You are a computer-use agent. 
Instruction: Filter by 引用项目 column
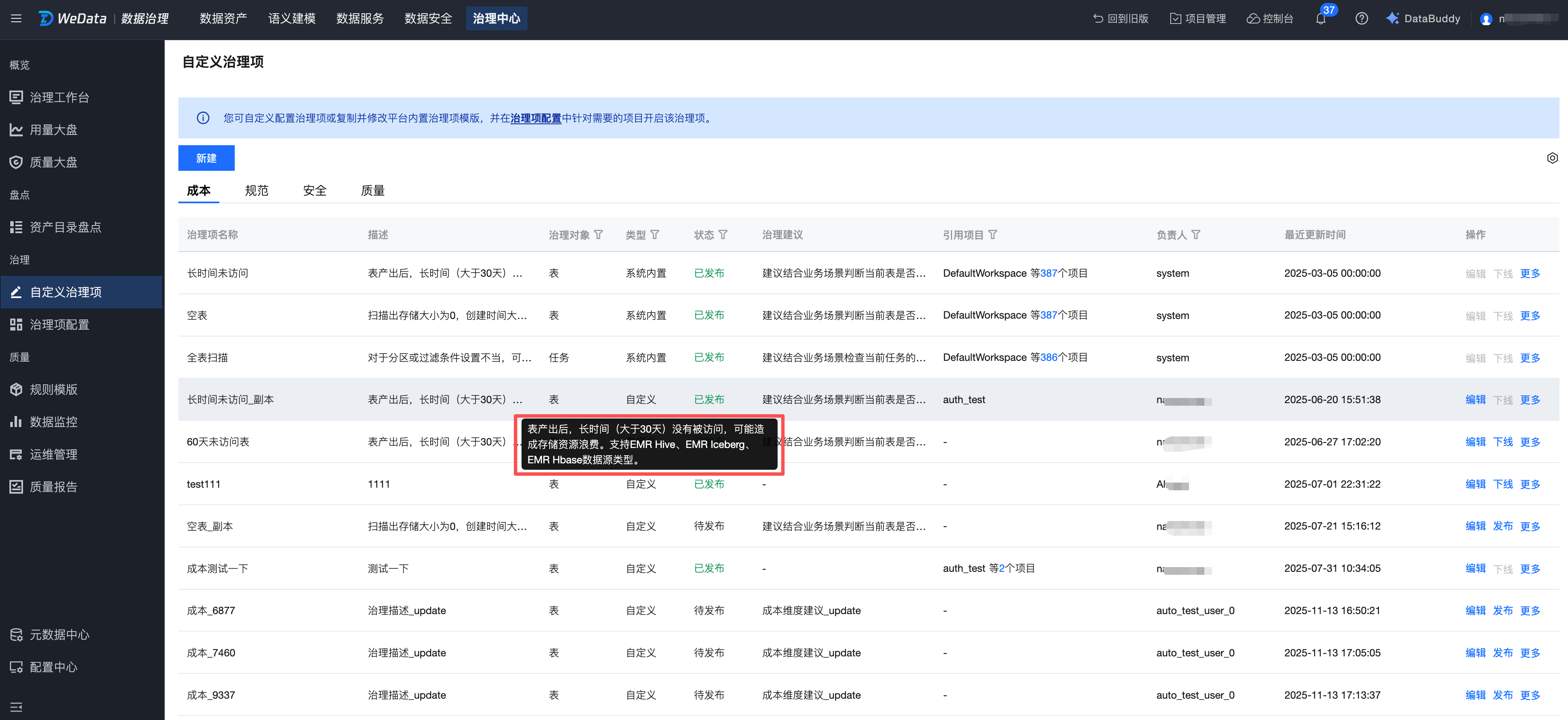pos(992,234)
